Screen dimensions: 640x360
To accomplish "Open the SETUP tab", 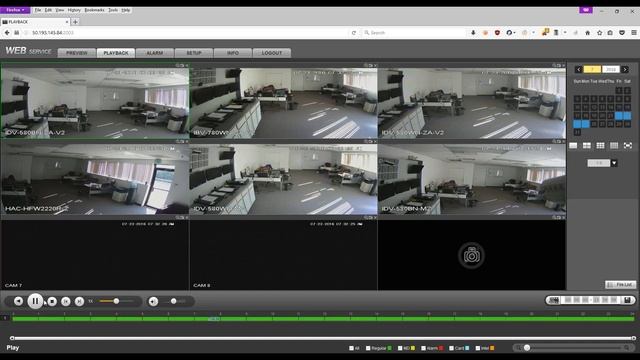I will click(x=194, y=53).
